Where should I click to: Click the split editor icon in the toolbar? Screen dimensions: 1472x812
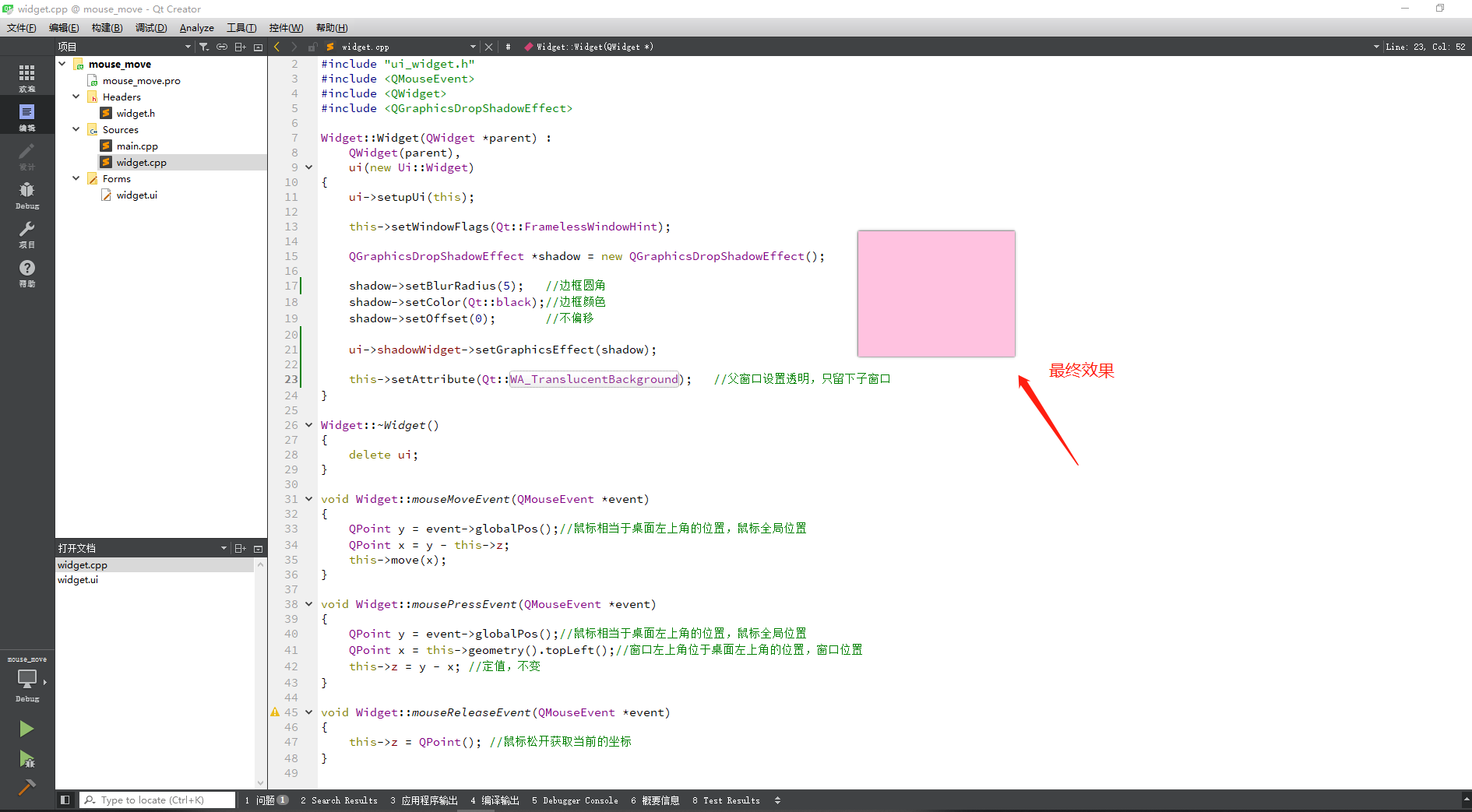click(x=241, y=46)
